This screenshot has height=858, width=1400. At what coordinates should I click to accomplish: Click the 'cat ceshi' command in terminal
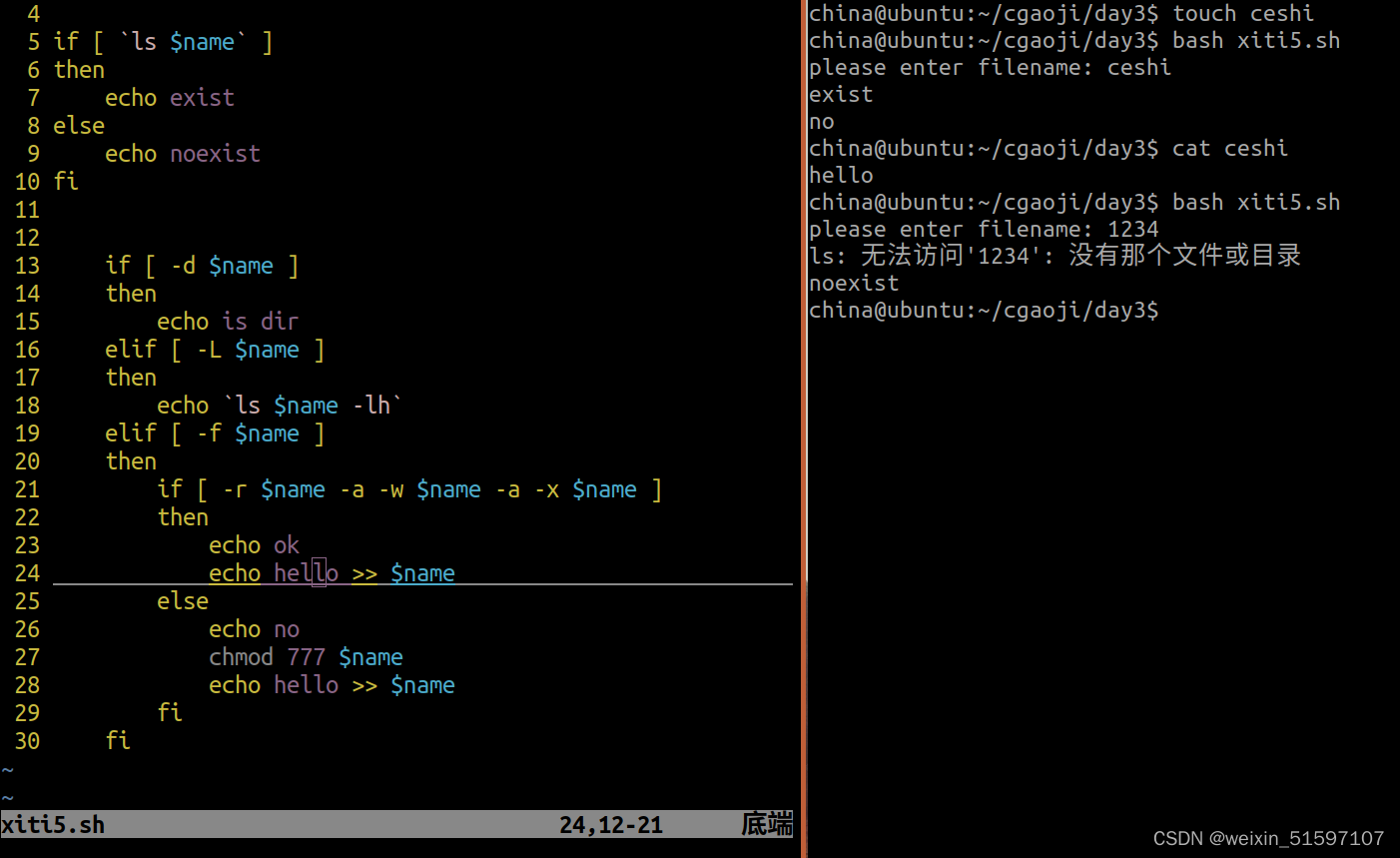click(1230, 149)
